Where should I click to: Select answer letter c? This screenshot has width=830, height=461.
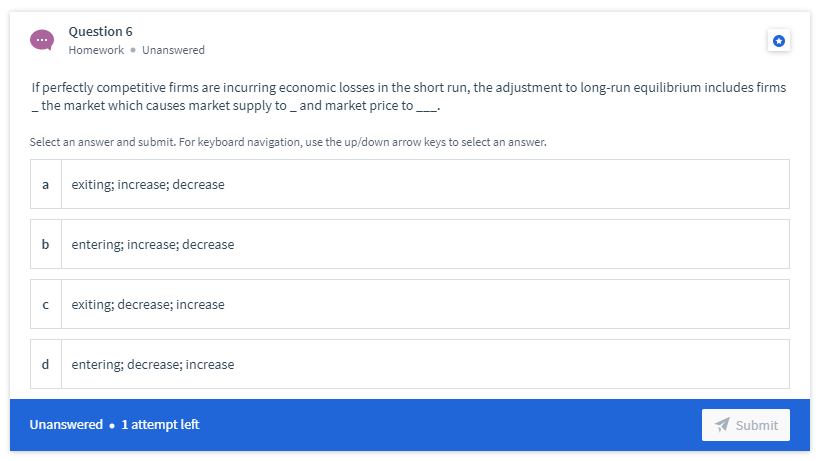46,304
